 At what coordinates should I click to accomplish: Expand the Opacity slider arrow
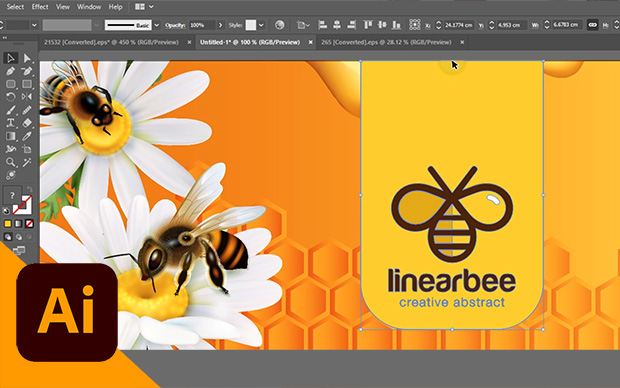(221, 25)
